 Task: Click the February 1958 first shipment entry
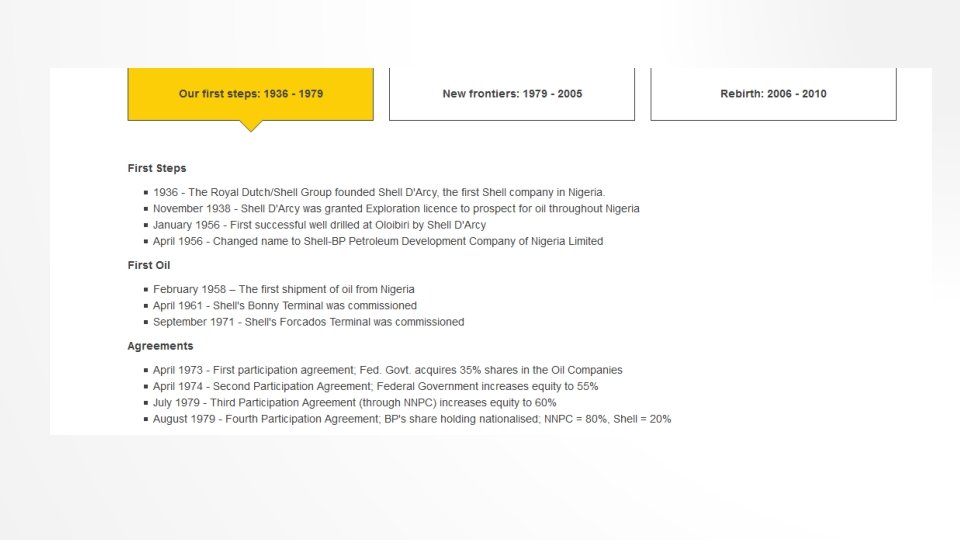[x=283, y=289]
